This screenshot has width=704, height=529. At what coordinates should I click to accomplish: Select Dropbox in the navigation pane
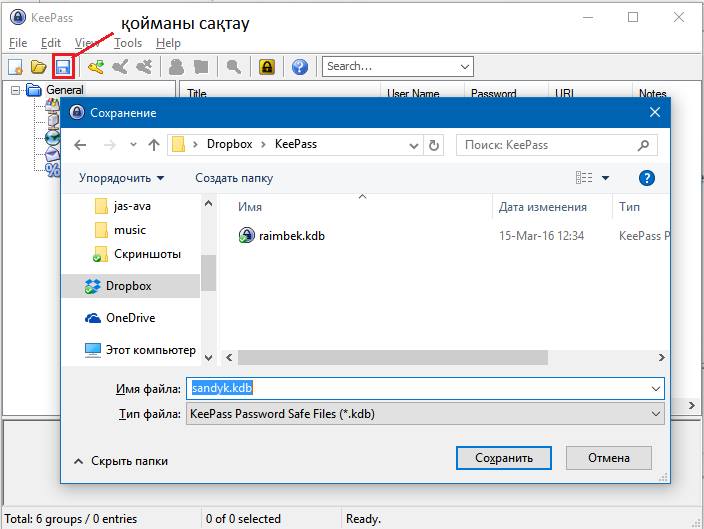tap(128, 286)
